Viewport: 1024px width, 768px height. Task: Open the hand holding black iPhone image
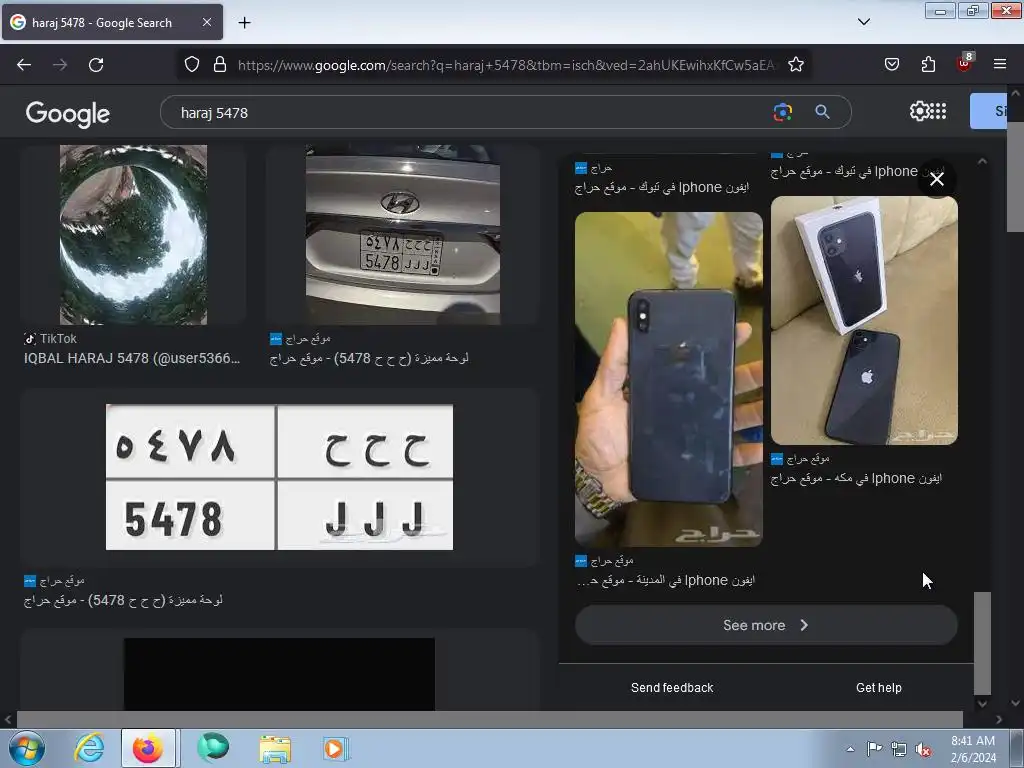(668, 379)
